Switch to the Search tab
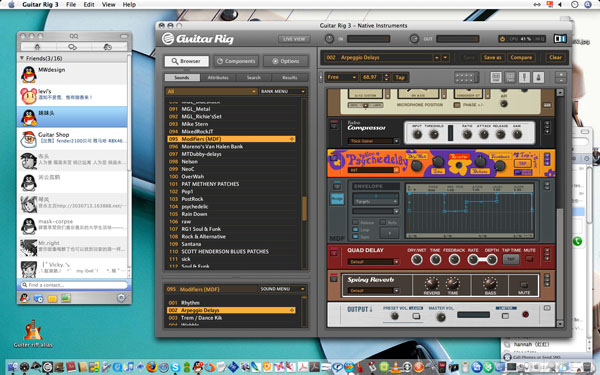600x375 pixels. [253, 77]
